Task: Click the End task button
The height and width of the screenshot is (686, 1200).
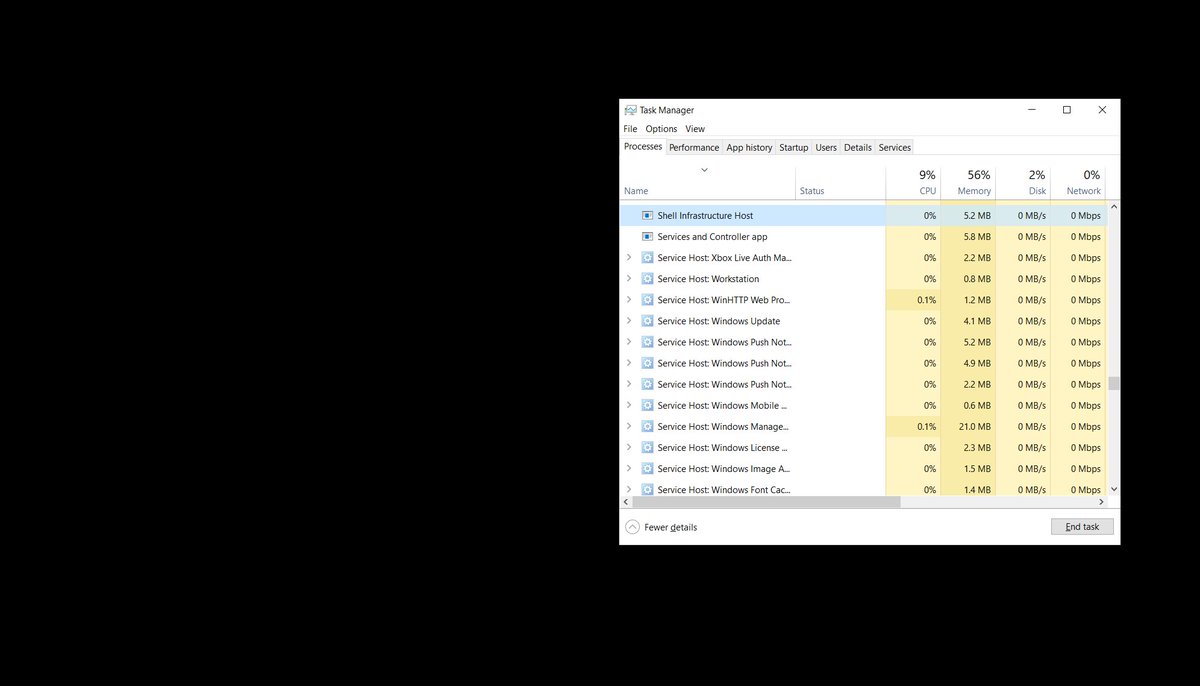Action: coord(1082,527)
